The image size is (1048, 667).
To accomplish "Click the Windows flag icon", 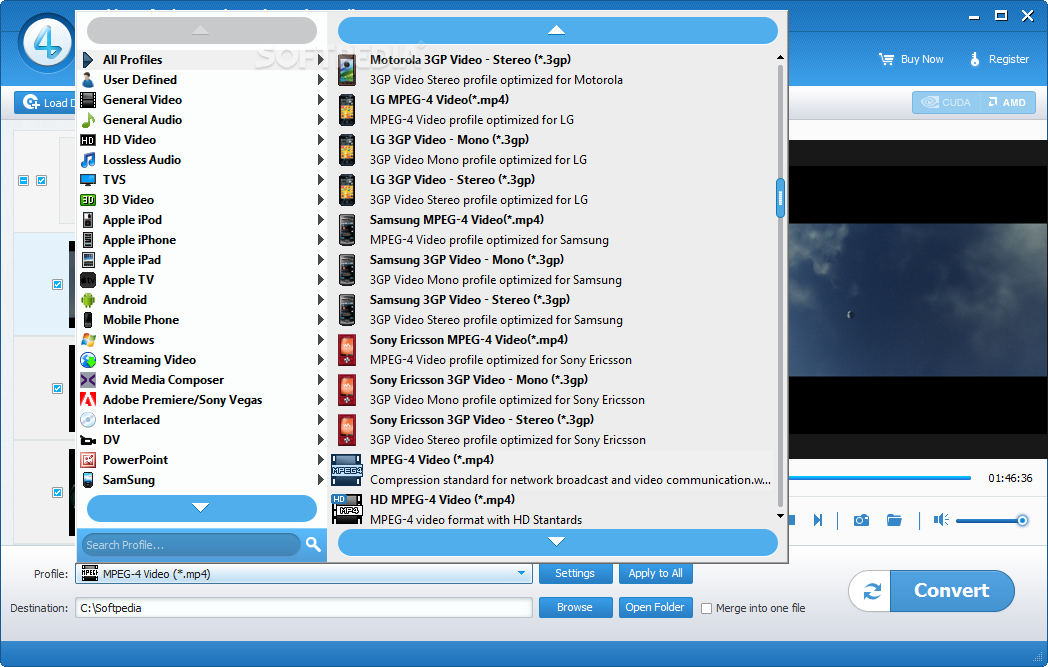I will pos(88,340).
